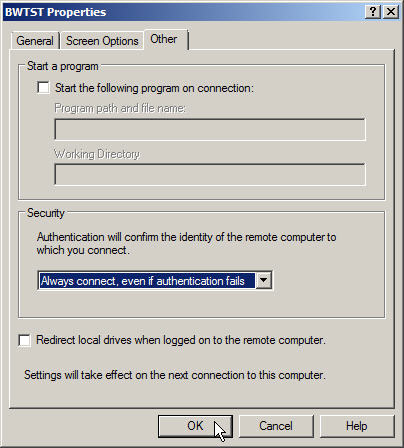This screenshot has height=448, width=404.
Task: Click the Program path and file name field
Action: coord(210,130)
